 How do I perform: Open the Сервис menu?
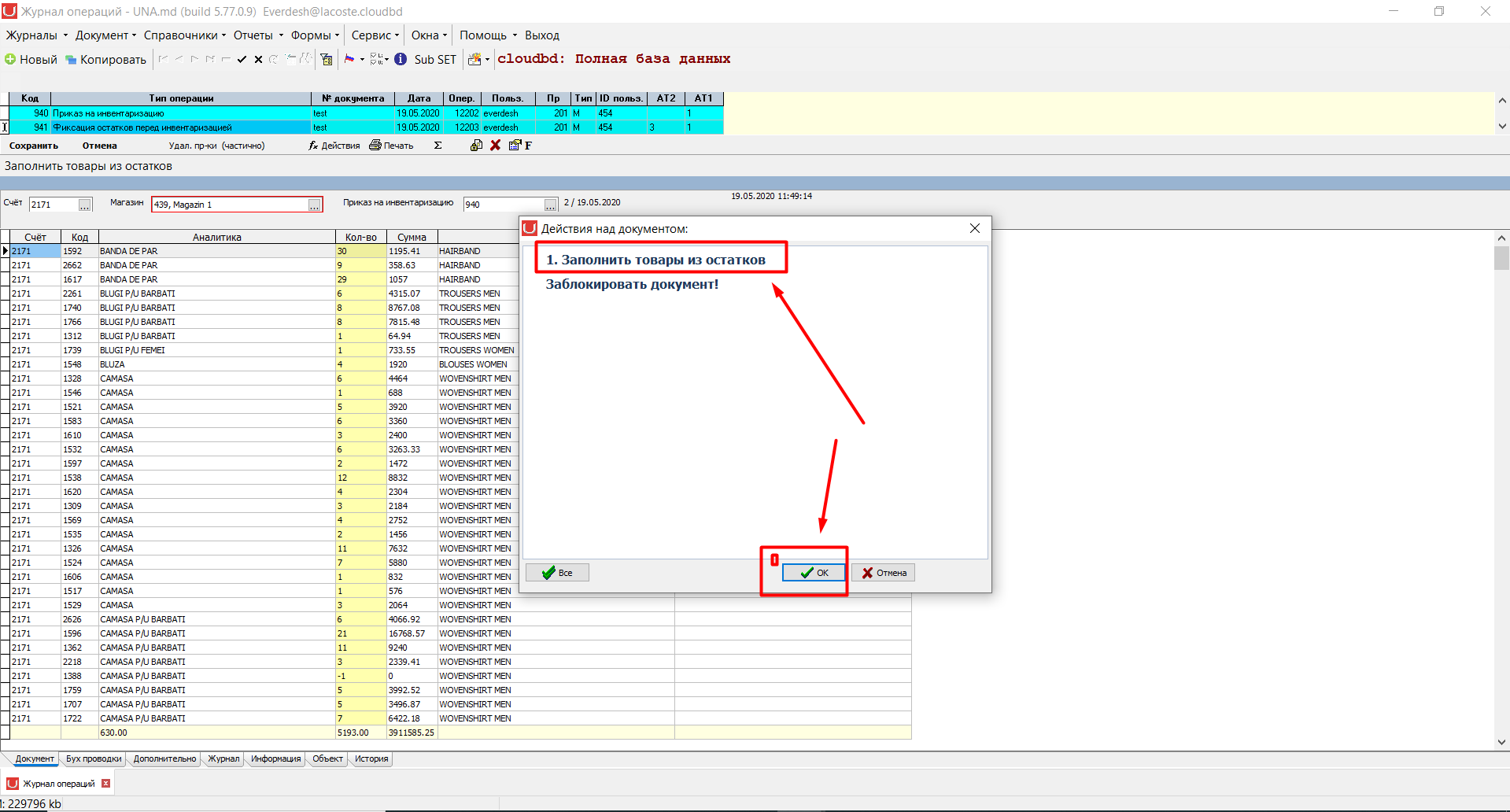coord(375,35)
